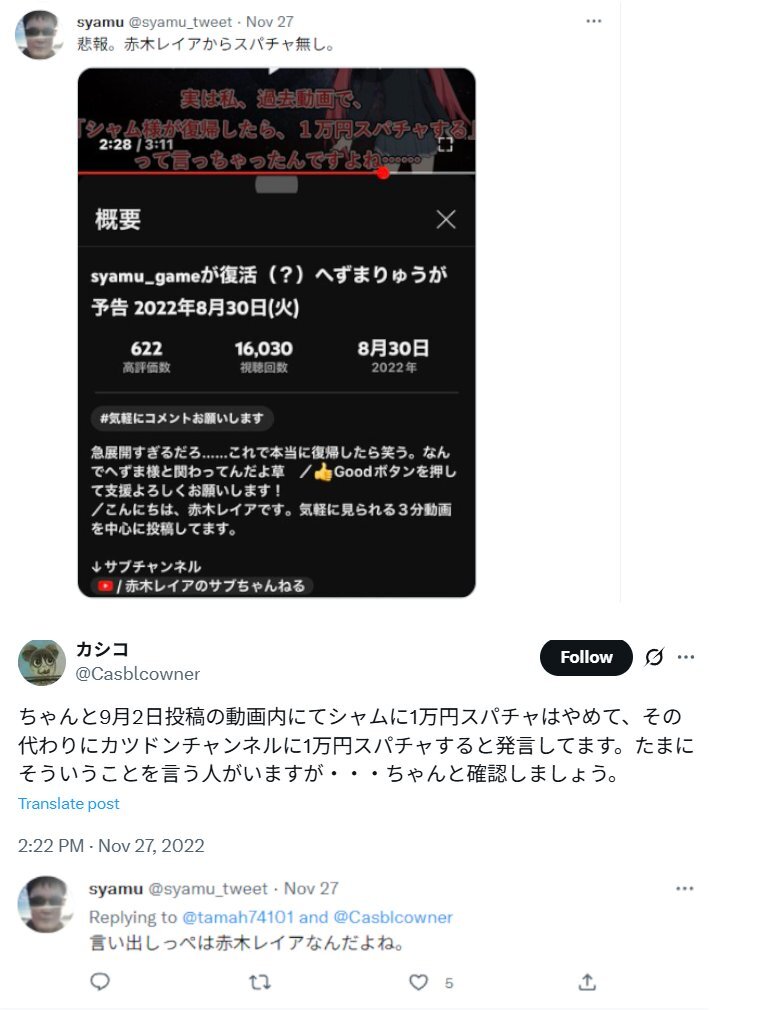Open more options for カシコ's post
The image size is (765, 1010).
[686, 657]
